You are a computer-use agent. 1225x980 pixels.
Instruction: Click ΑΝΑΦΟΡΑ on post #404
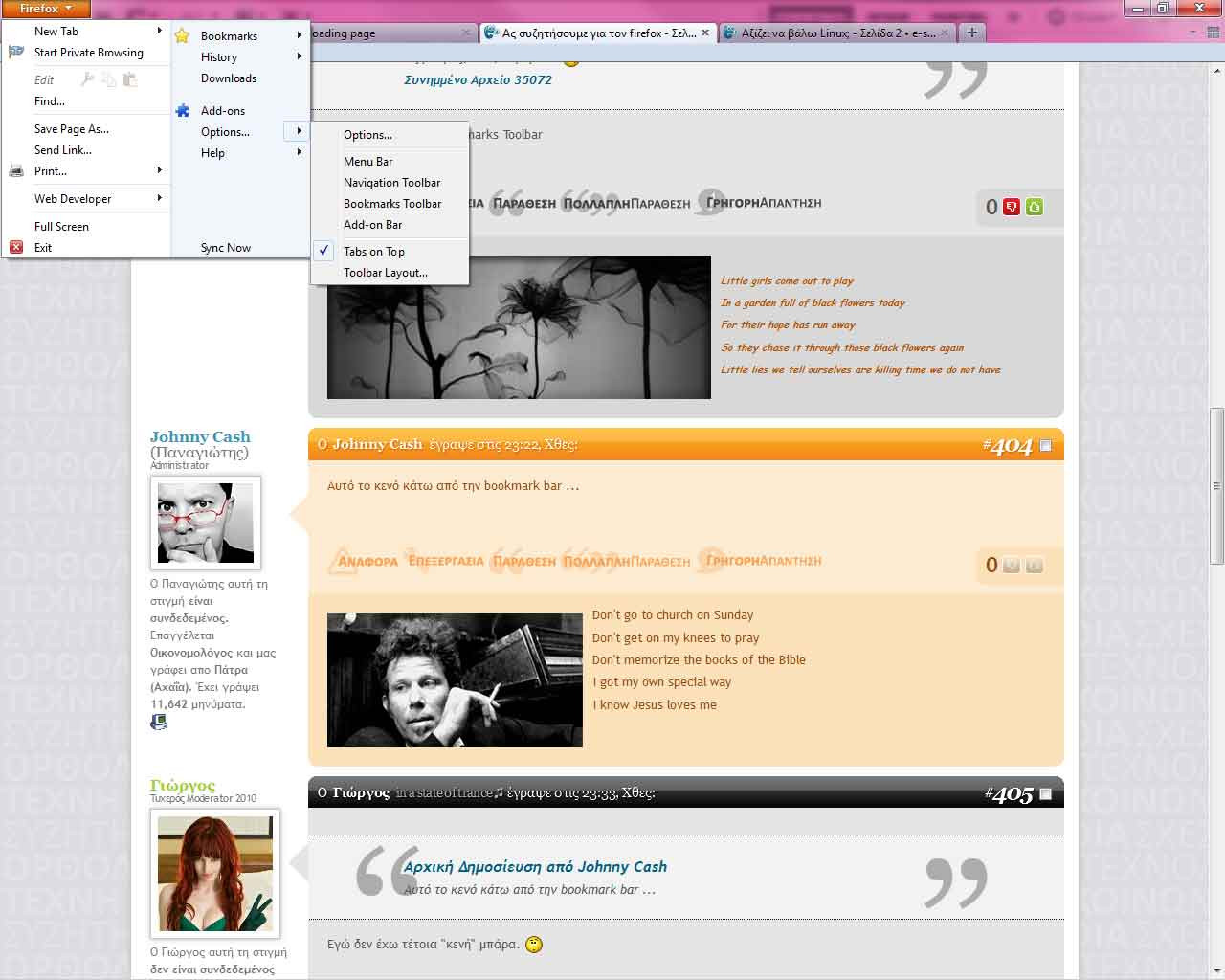point(362,561)
